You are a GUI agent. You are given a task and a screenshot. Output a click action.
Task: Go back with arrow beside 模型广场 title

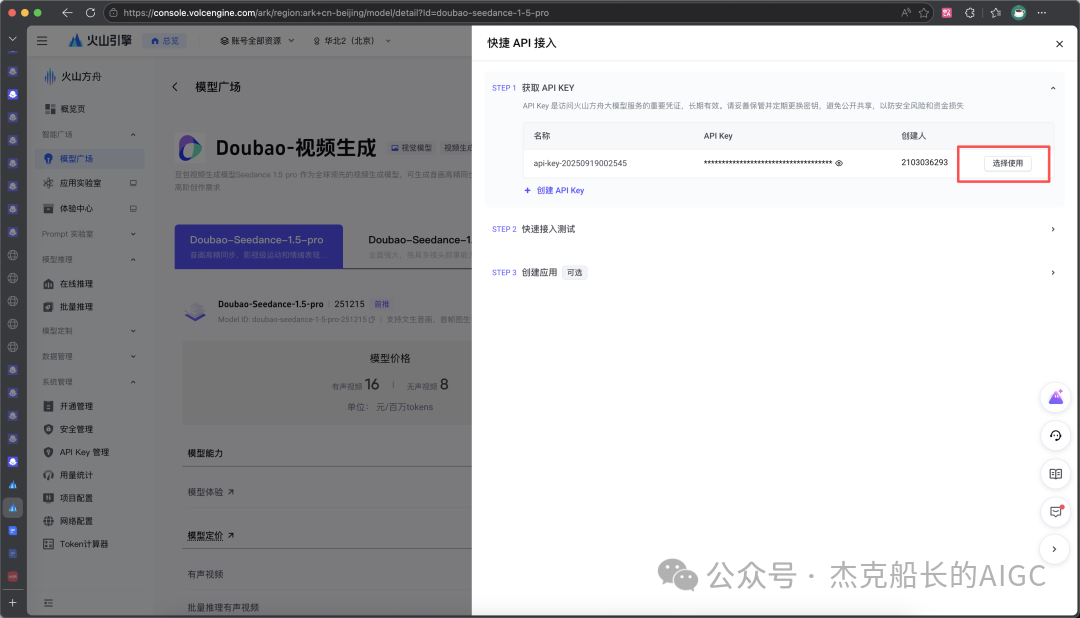(175, 87)
